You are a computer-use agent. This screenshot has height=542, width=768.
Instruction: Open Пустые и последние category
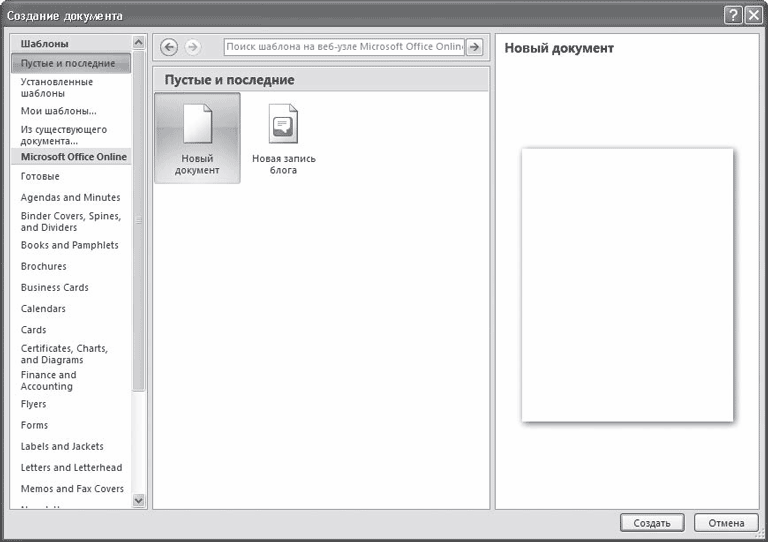coord(68,64)
